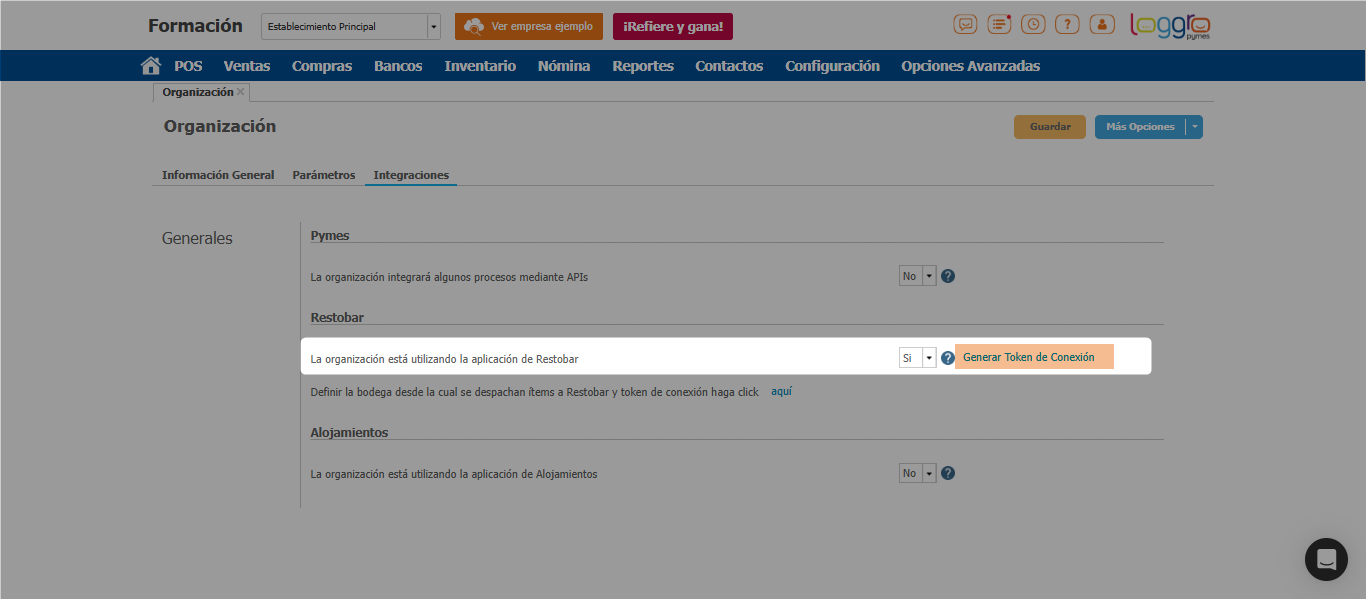Screen dimensions: 1366x599
Task: Click the clock history icon
Action: pyautogui.click(x=1033, y=25)
